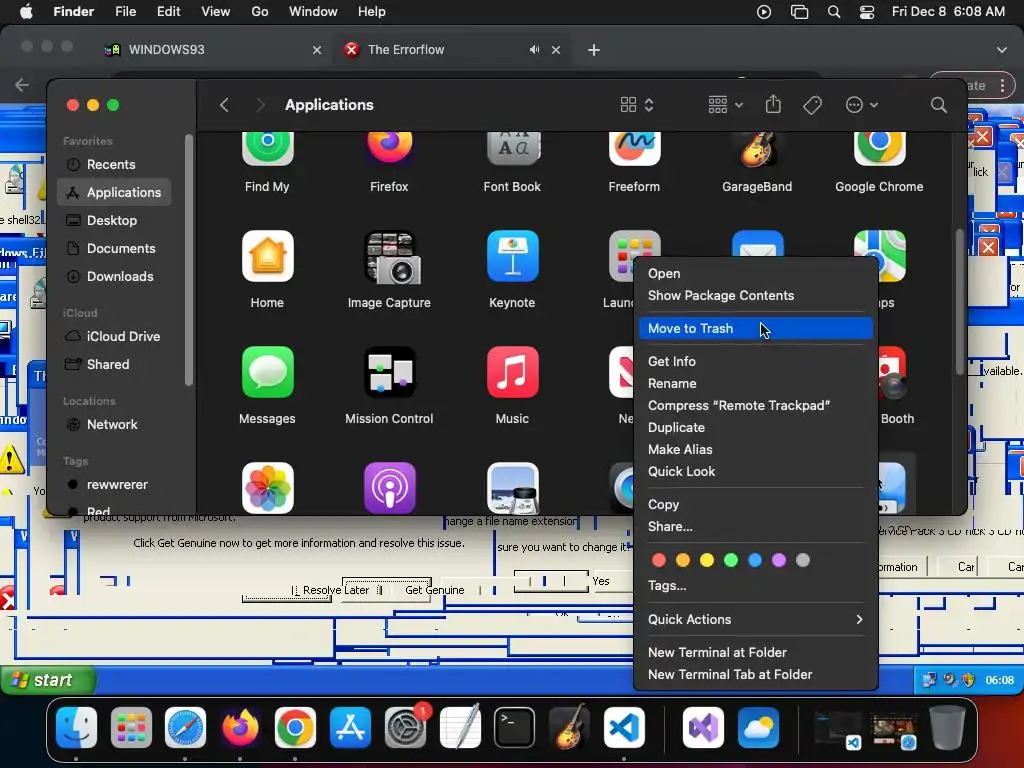Open the Firefox app in Applications
Image resolution: width=1024 pixels, height=768 pixels.
click(389, 148)
